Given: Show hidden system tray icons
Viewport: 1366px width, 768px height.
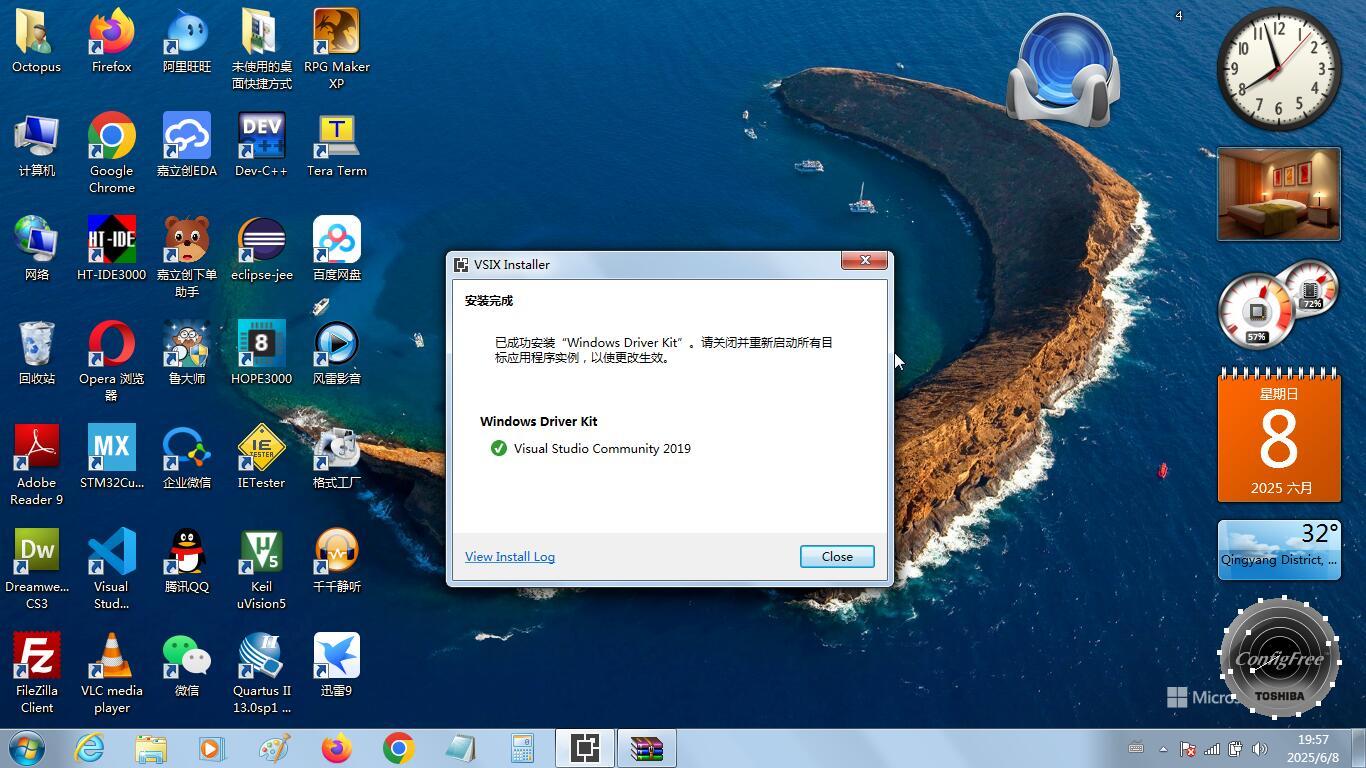Looking at the screenshot, I should pyautogui.click(x=1162, y=748).
